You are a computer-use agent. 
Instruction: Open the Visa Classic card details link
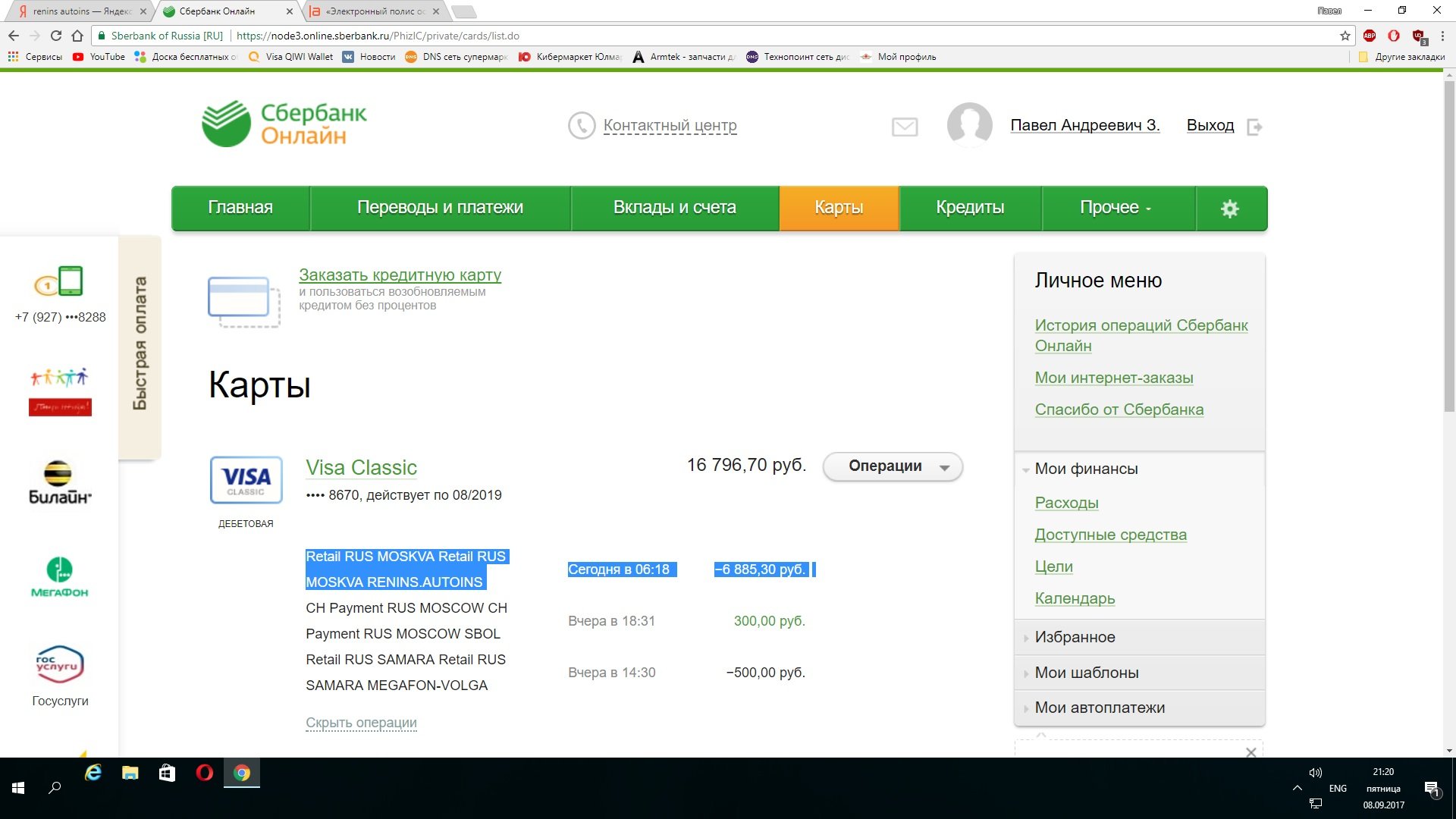[x=361, y=468]
